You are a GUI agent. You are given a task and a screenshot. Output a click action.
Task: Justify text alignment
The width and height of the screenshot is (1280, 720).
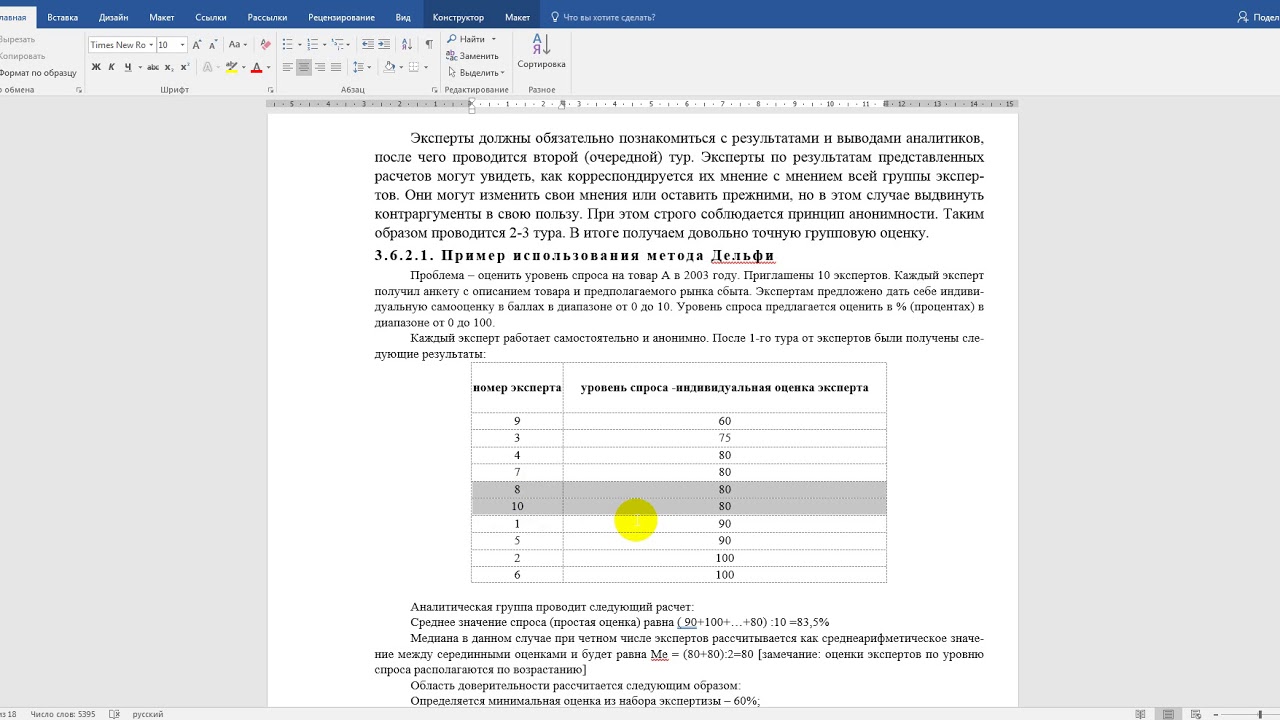[x=336, y=67]
